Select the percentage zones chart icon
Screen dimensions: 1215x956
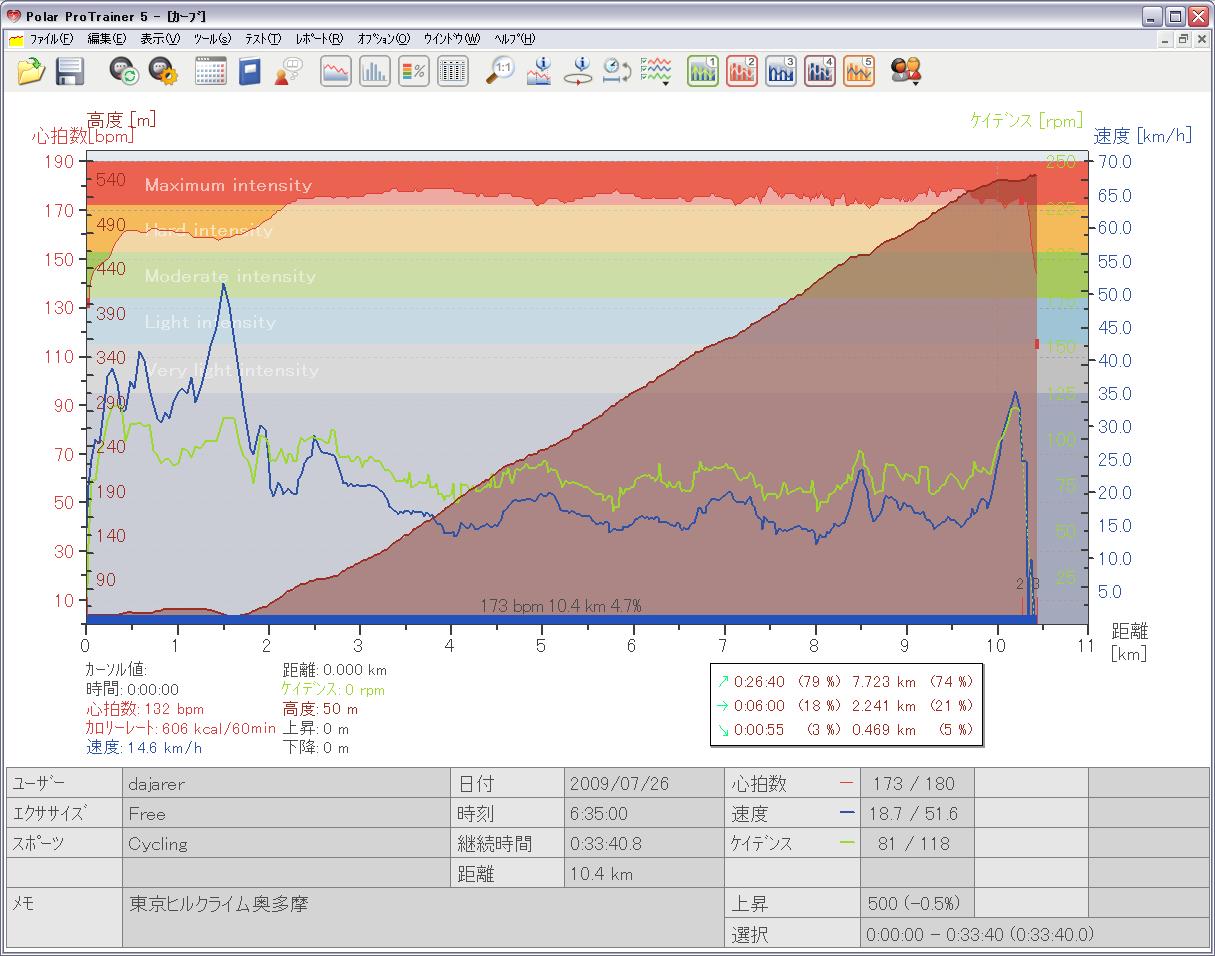pyautogui.click(x=414, y=71)
